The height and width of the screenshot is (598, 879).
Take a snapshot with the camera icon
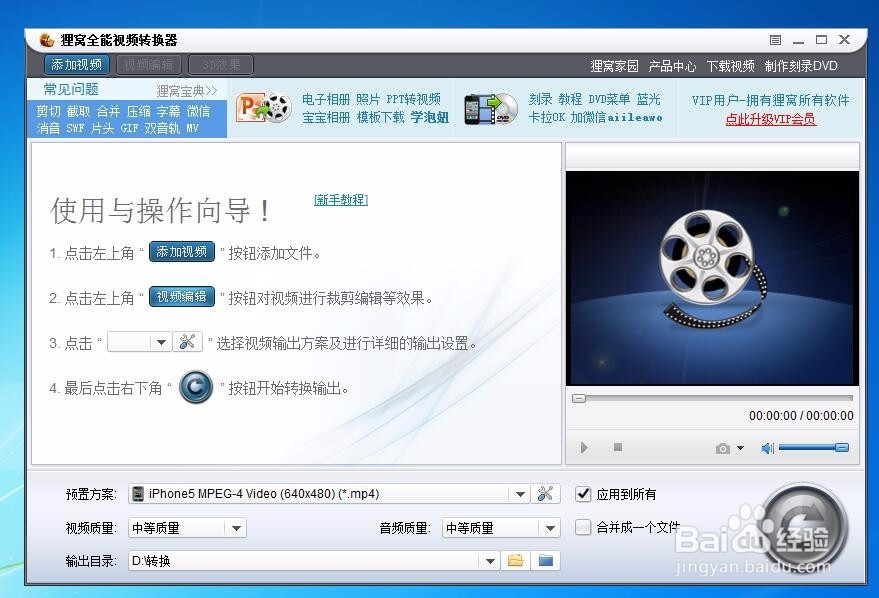723,448
